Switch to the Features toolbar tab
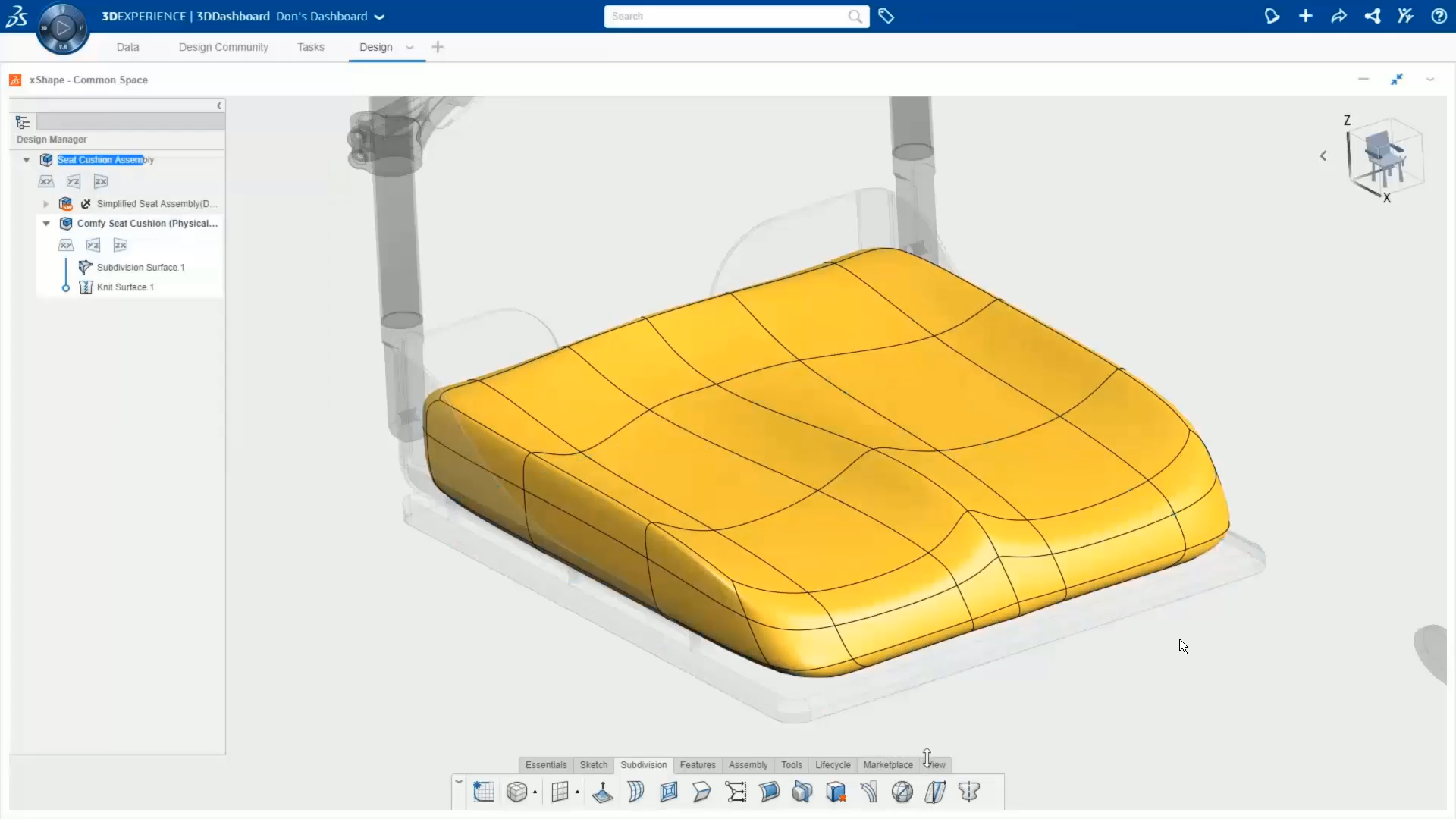Screen dimensions: 1456x819 (x=697, y=764)
